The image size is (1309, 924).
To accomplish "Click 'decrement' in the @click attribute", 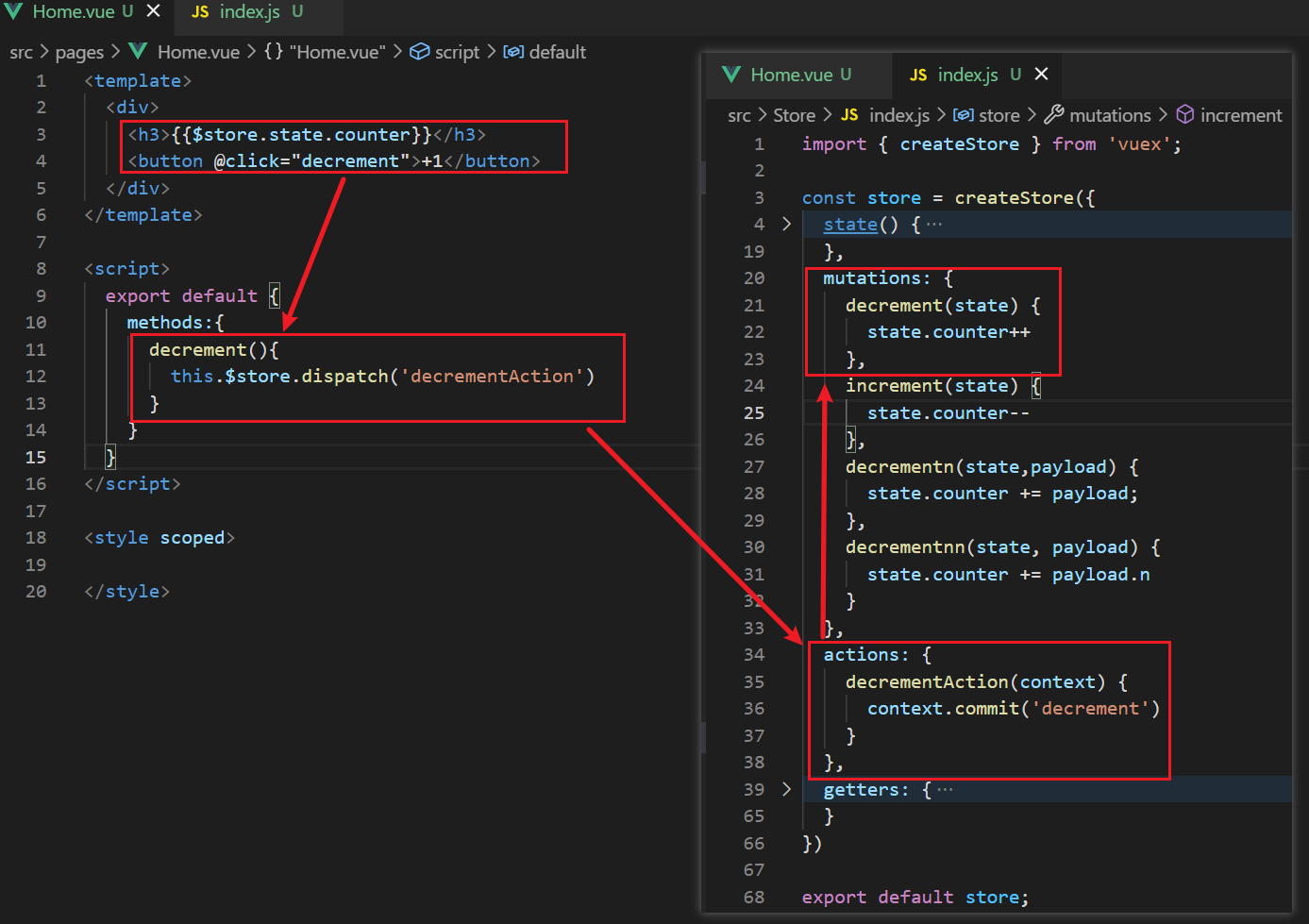I will tap(350, 161).
